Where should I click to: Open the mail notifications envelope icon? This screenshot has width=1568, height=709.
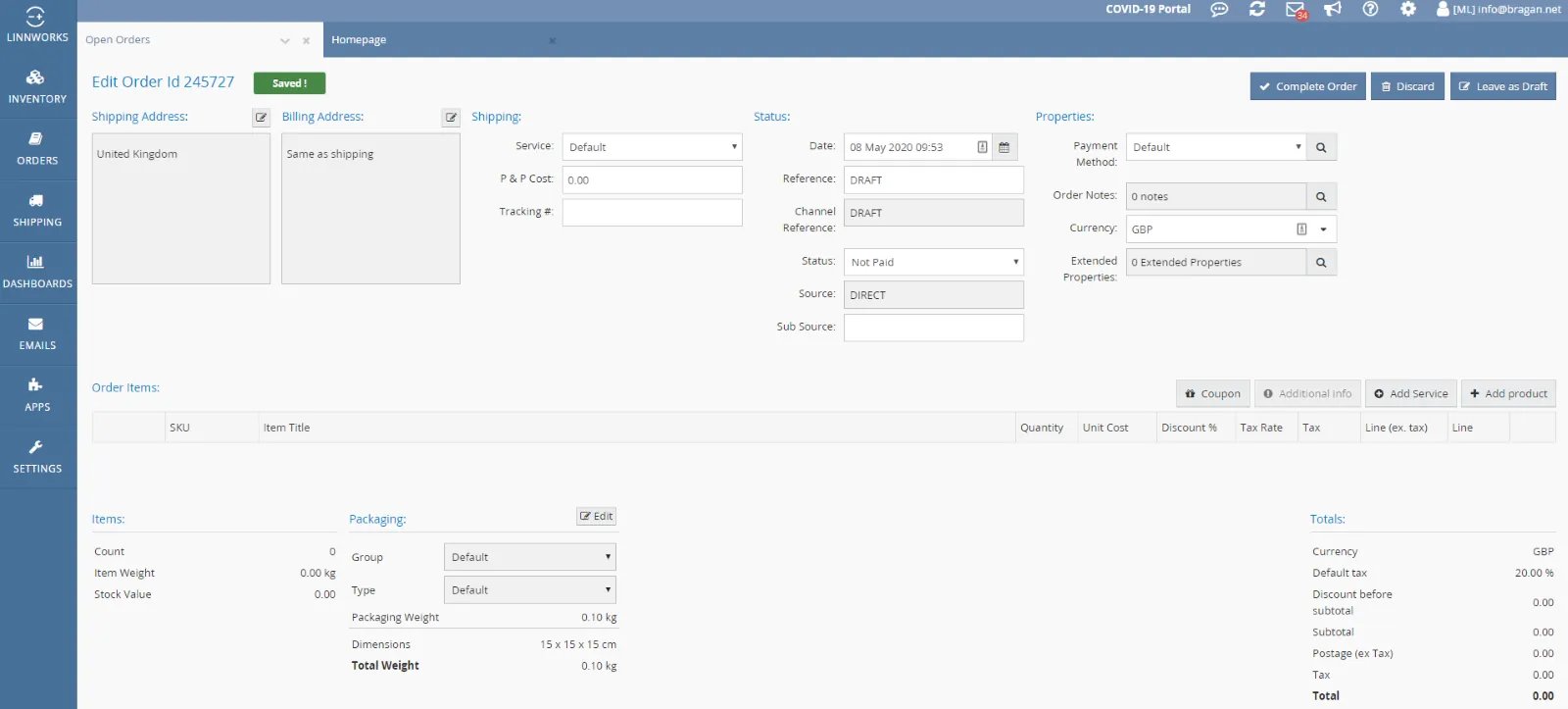coord(1296,10)
